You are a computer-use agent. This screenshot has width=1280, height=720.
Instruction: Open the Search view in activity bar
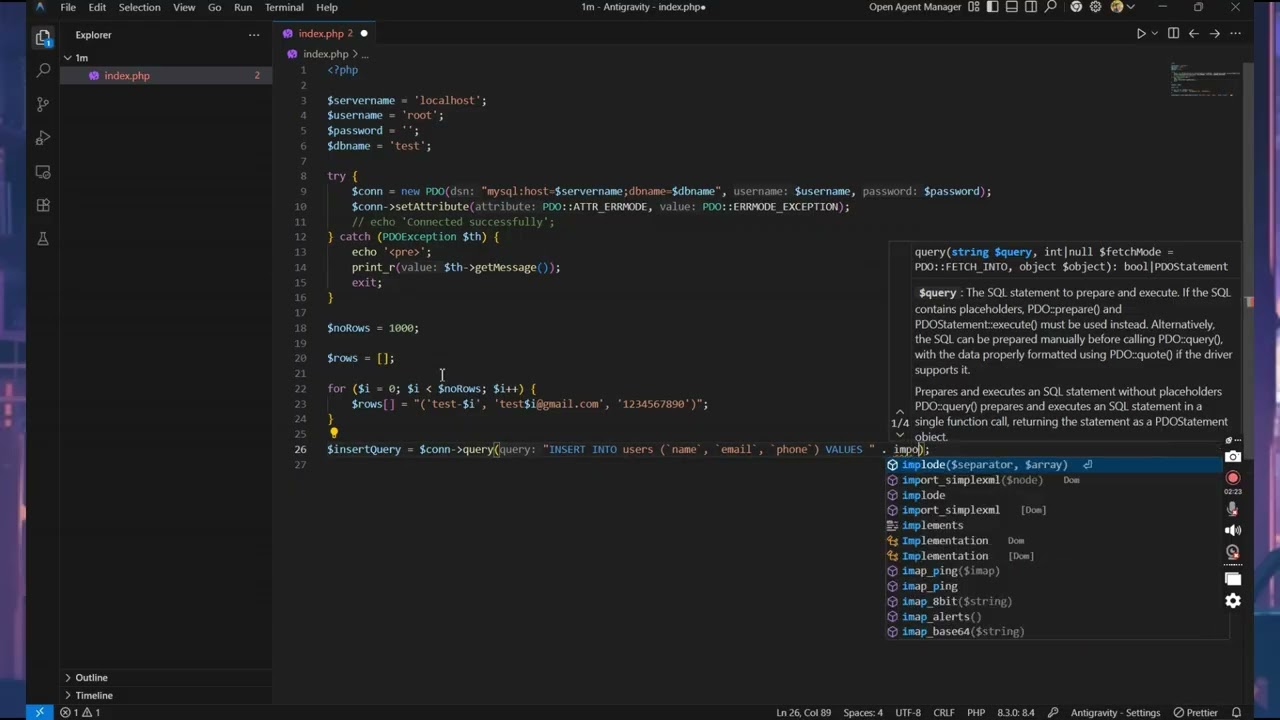click(x=43, y=71)
